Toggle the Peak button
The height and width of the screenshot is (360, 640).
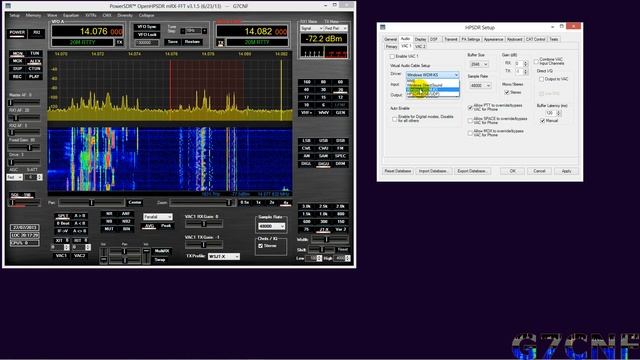(x=166, y=226)
